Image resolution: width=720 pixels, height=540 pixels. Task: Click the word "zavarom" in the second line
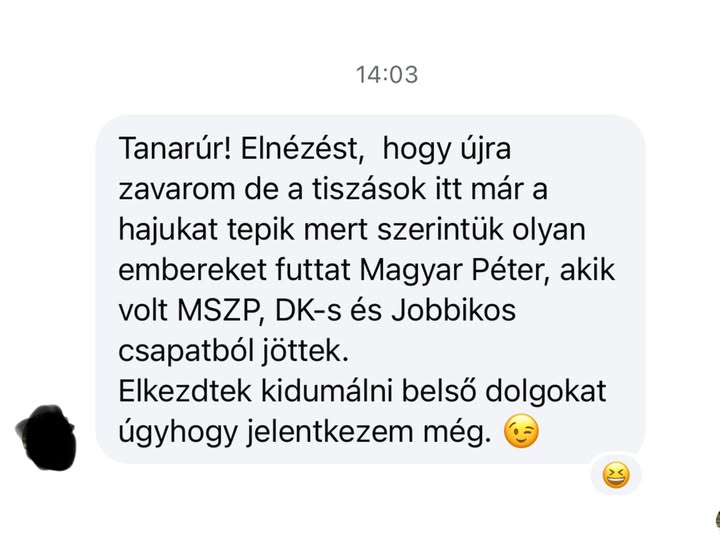[x=177, y=189]
